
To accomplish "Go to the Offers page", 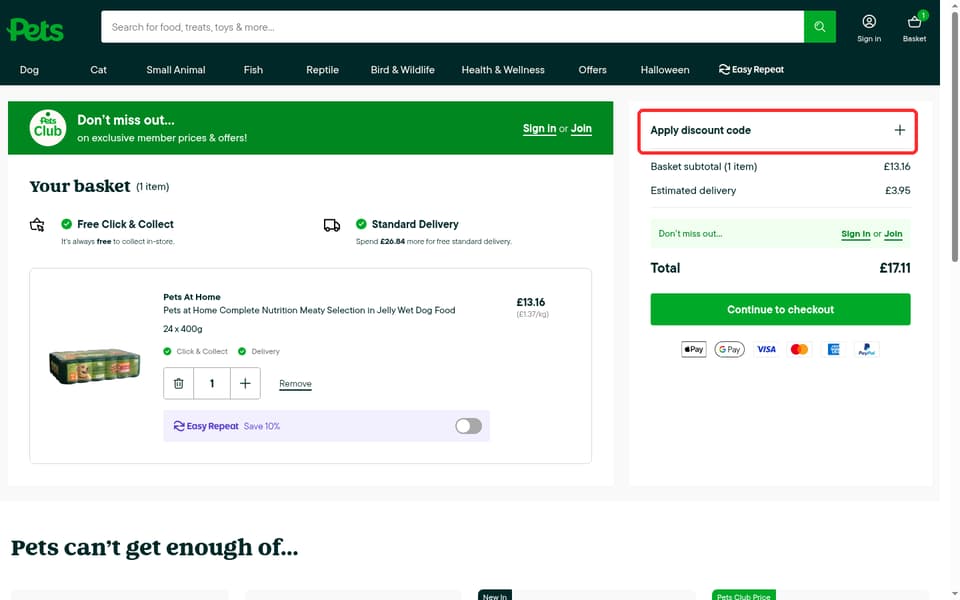I will (592, 70).
